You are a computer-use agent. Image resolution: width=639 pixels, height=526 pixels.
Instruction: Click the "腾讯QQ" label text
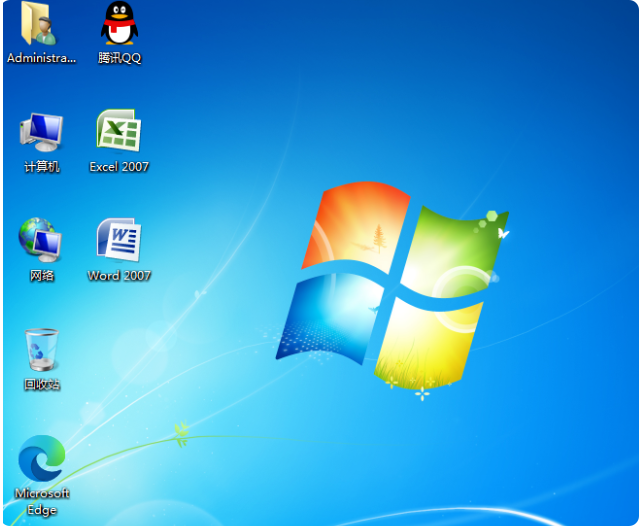119,58
